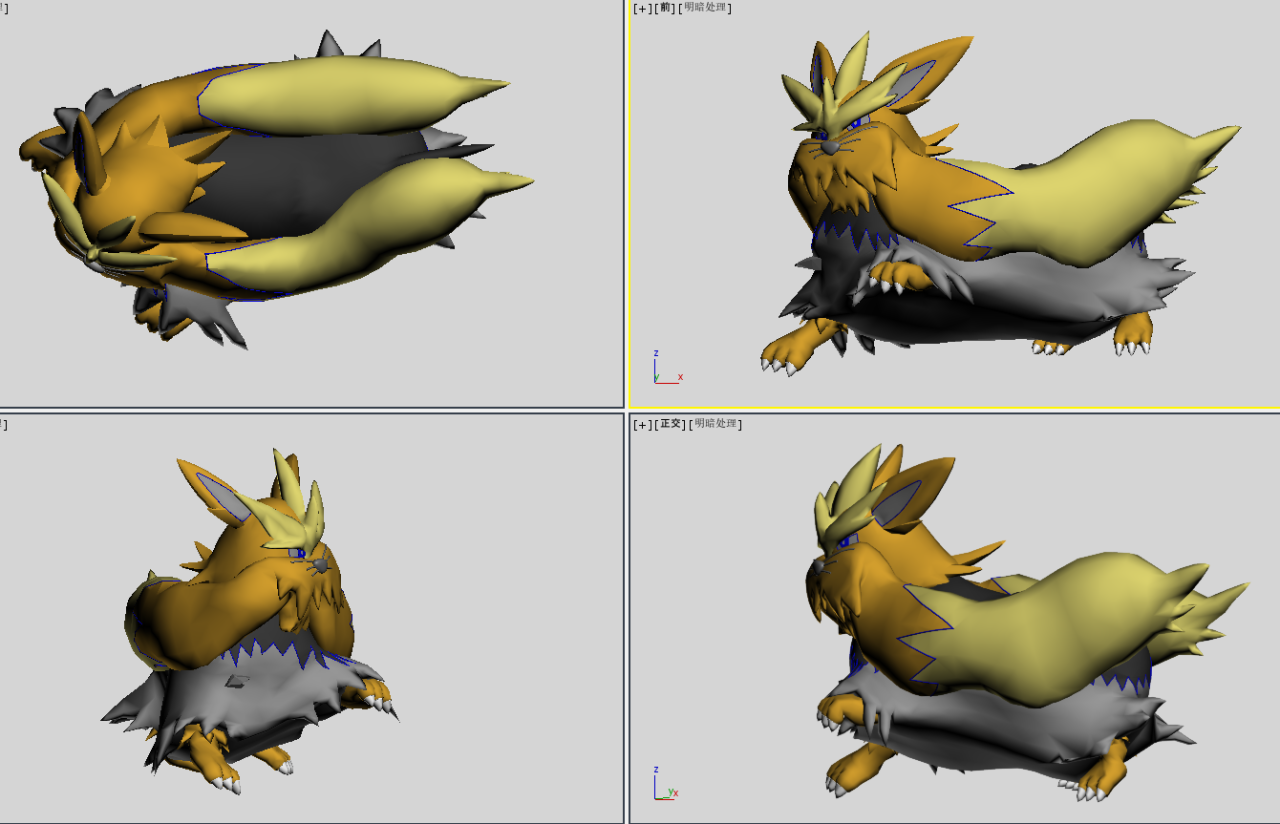Click the axis gizmo in the 正交 viewport
1280x824 pixels.
coord(664,783)
